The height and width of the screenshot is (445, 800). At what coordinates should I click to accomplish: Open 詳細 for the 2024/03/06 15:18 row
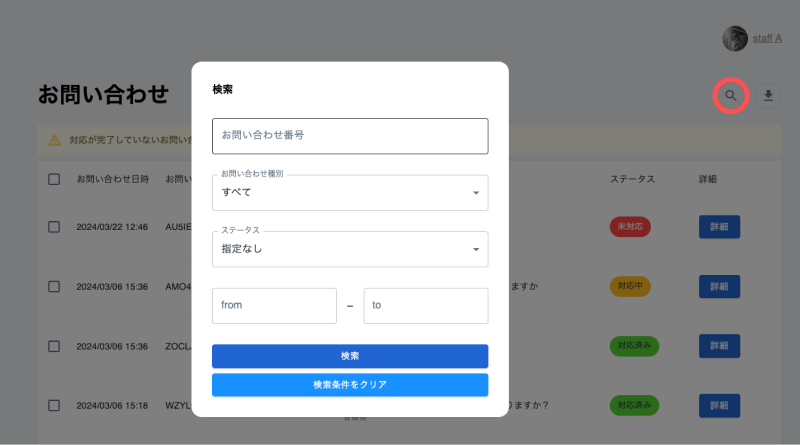[719, 405]
